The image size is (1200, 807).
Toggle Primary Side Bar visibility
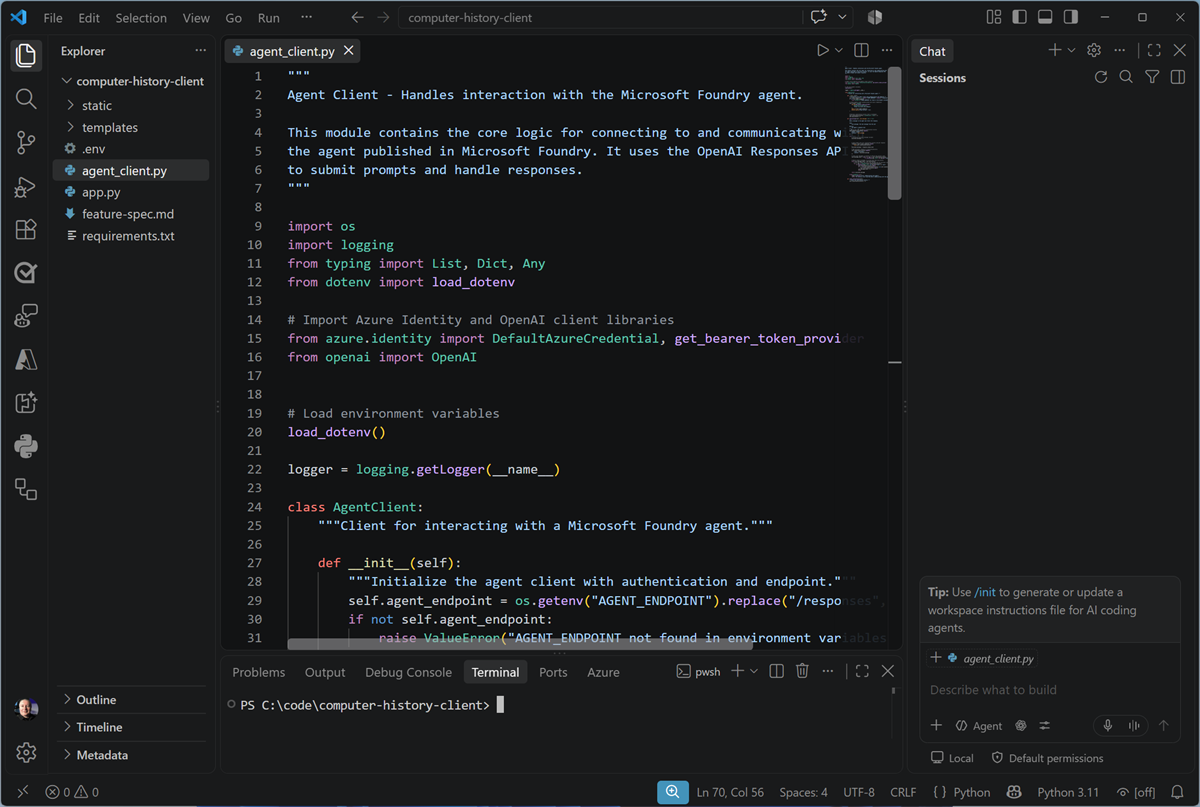coord(1019,17)
